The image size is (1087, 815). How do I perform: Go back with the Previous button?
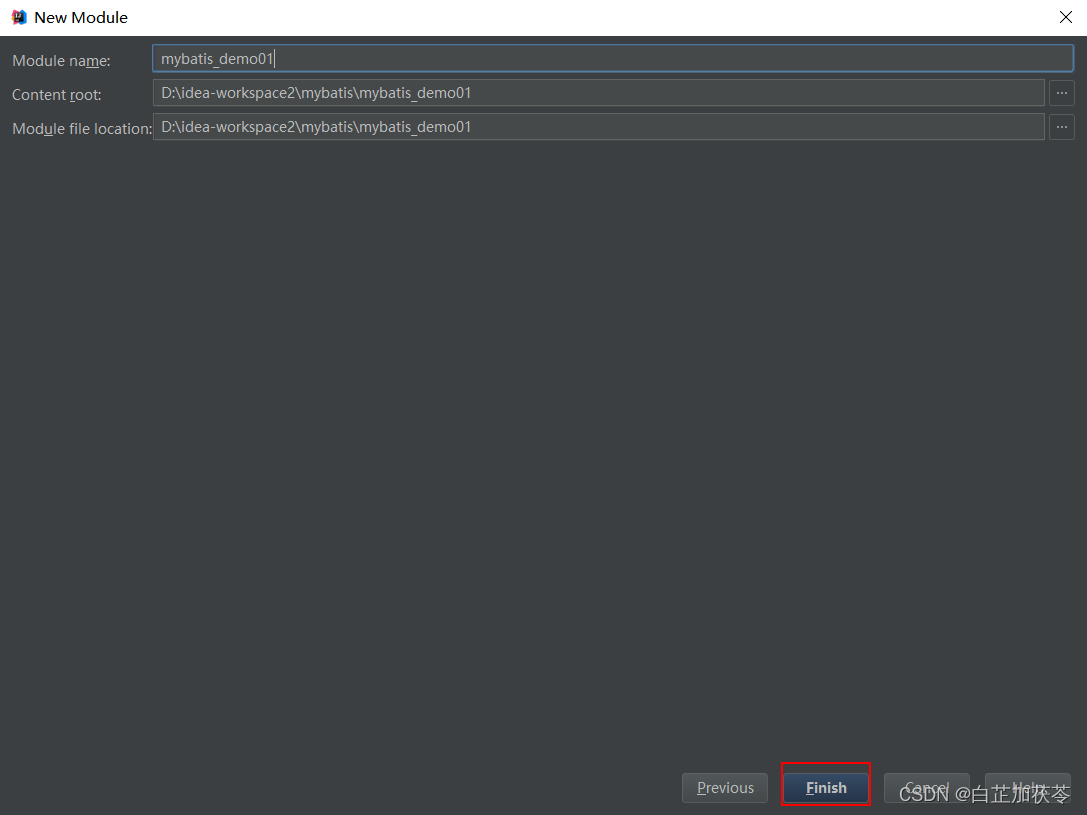[x=725, y=788]
